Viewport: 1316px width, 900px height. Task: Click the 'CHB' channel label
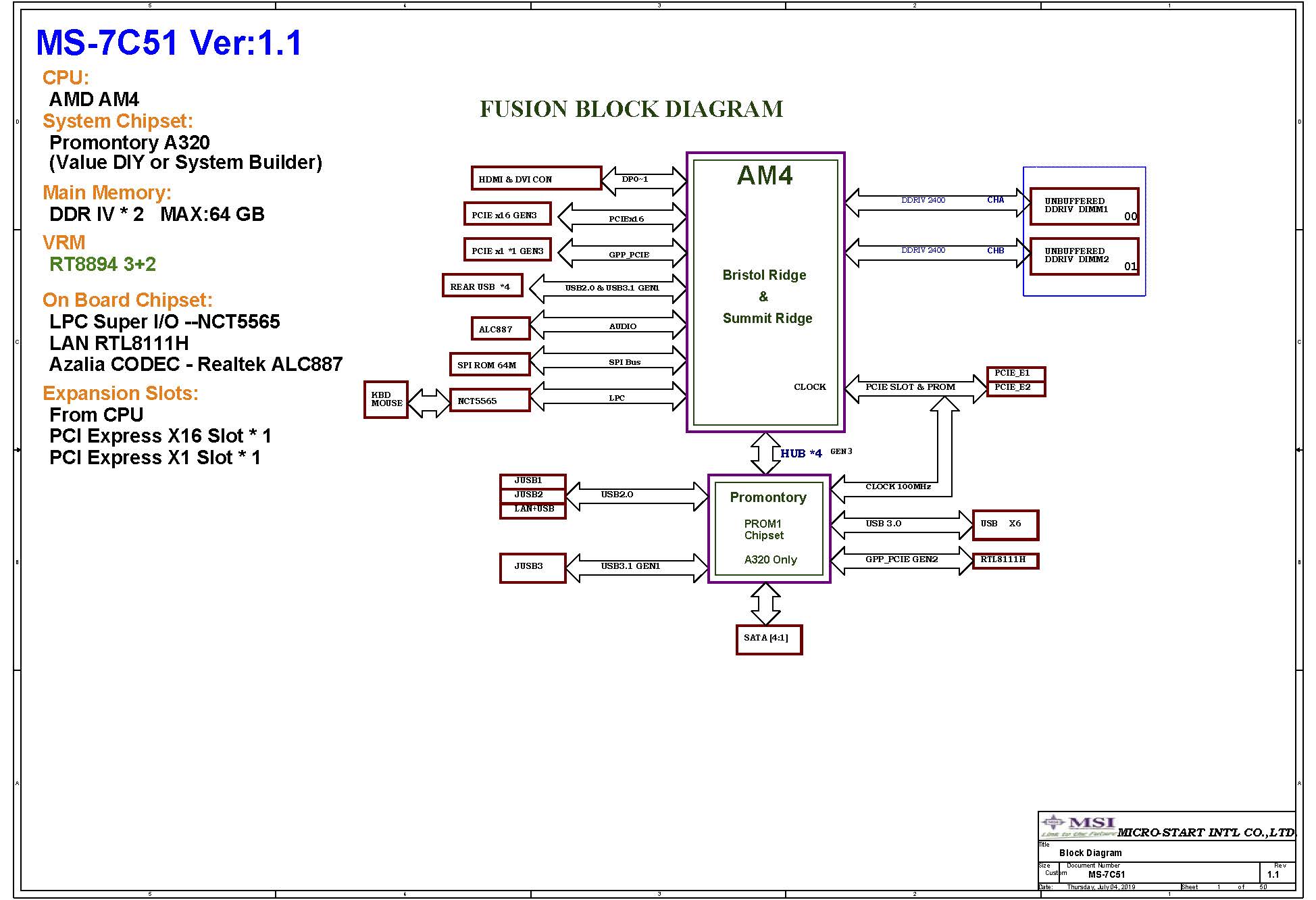(x=996, y=250)
